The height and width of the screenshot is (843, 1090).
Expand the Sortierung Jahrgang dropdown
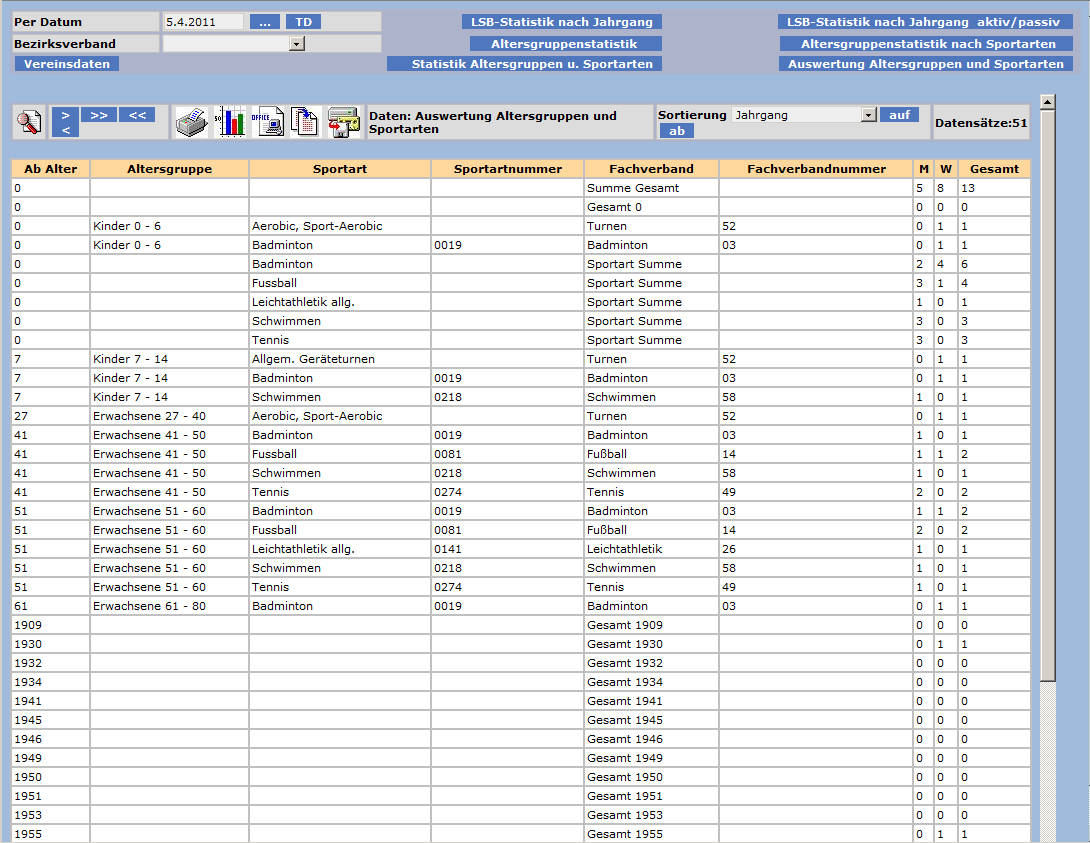click(x=869, y=115)
